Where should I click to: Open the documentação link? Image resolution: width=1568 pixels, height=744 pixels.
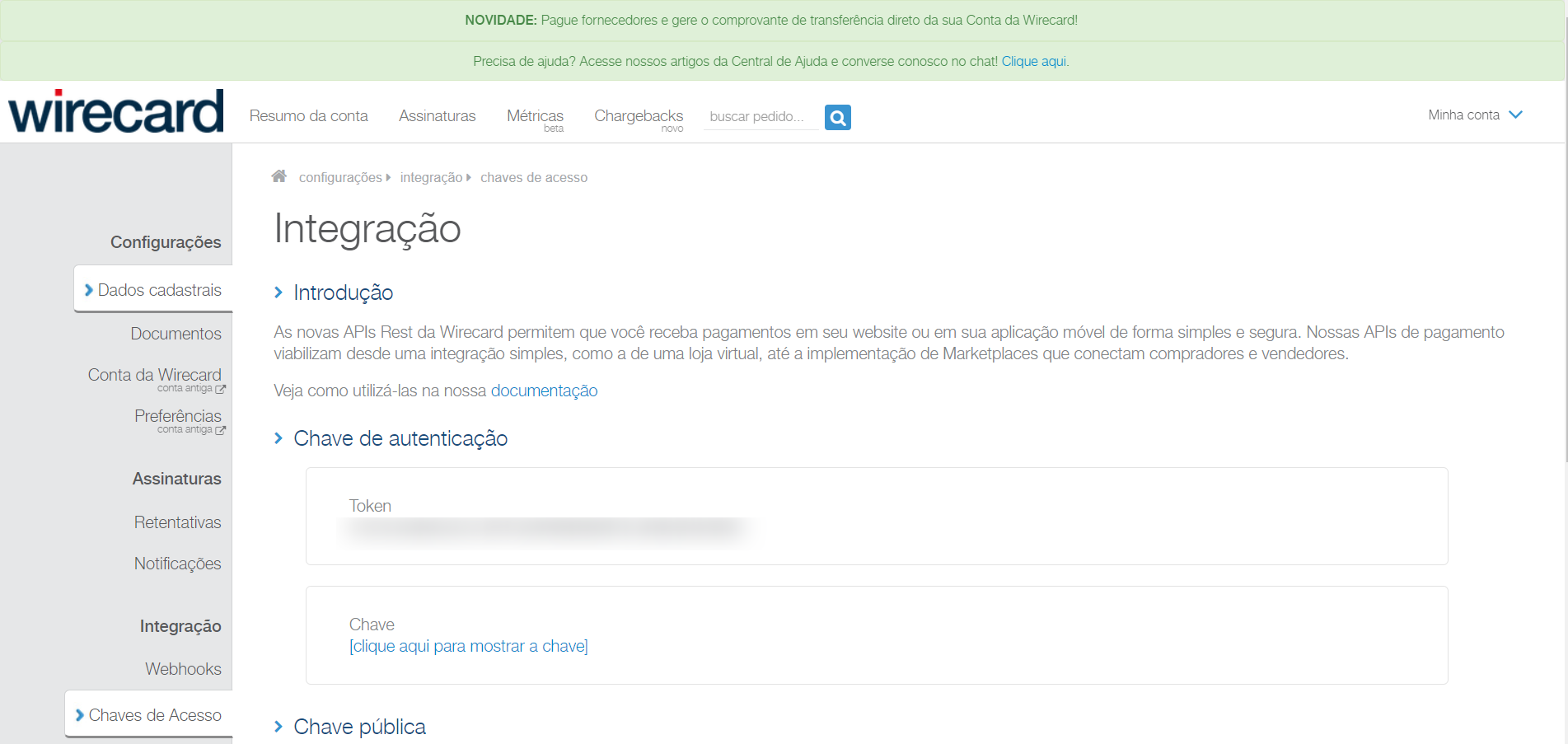545,391
